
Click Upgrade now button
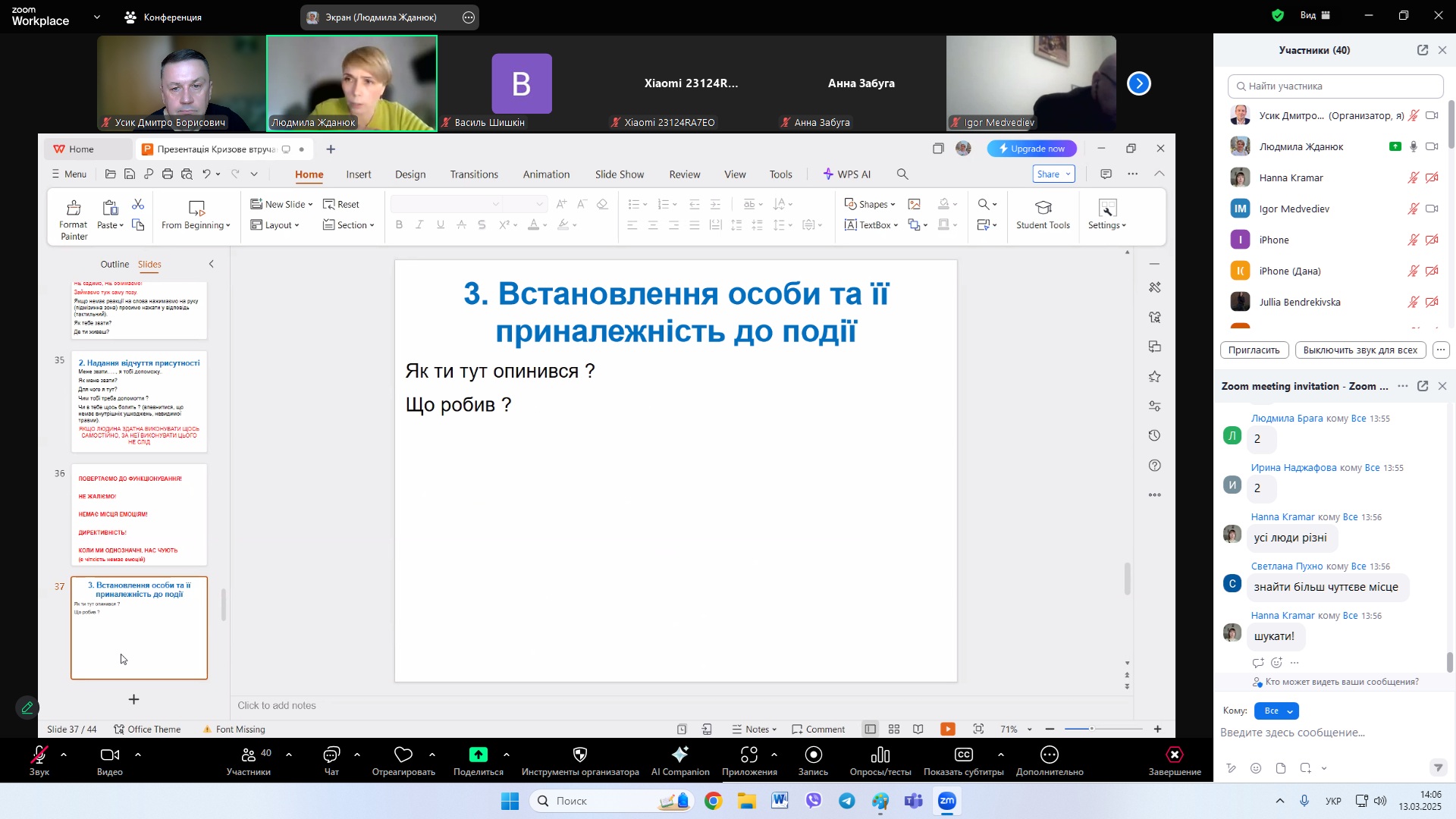[x=1031, y=149]
